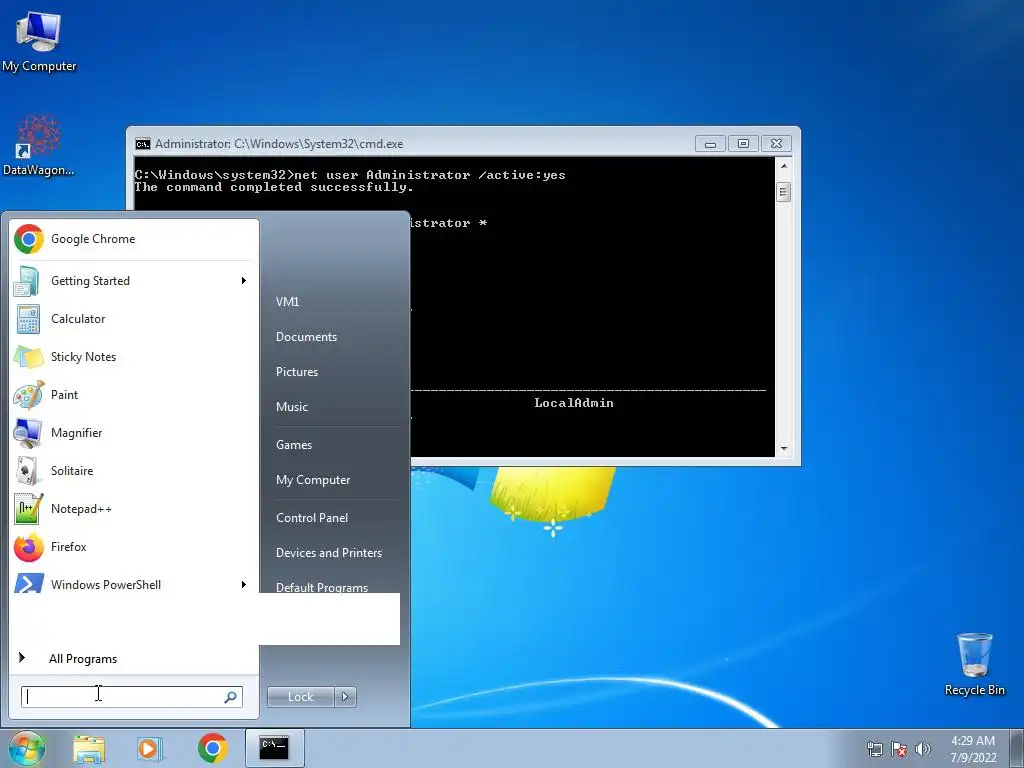The image size is (1024, 768).
Task: Select DataWagon desktop shortcut
Action: point(39,145)
